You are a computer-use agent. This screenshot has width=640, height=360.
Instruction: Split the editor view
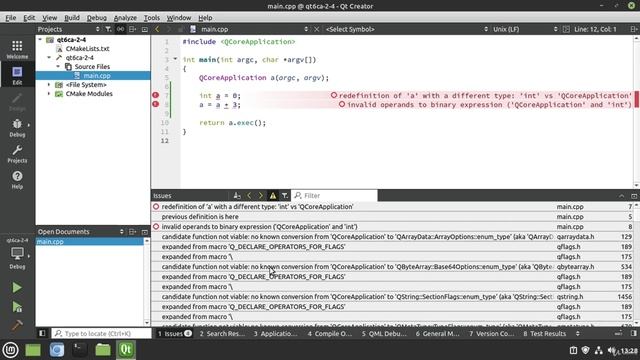(633, 29)
